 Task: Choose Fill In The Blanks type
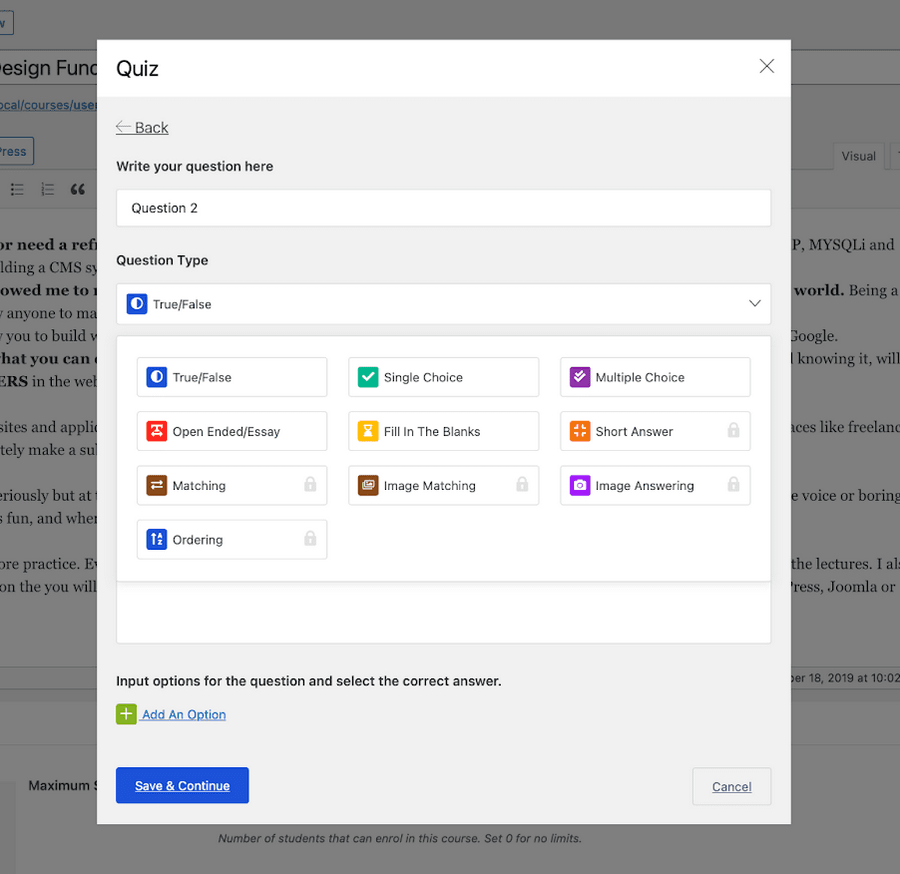click(x=443, y=431)
